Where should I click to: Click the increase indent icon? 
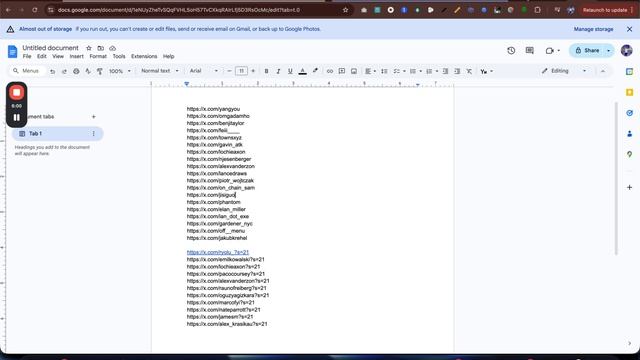[457, 71]
